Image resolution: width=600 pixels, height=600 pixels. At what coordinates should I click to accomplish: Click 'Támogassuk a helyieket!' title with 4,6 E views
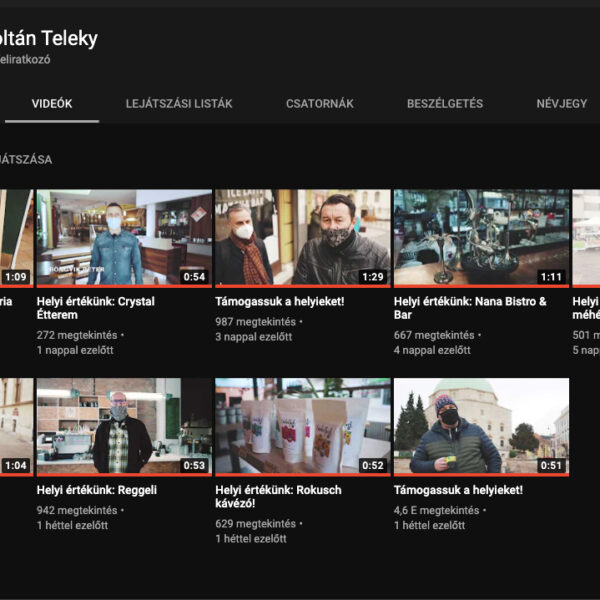[458, 490]
